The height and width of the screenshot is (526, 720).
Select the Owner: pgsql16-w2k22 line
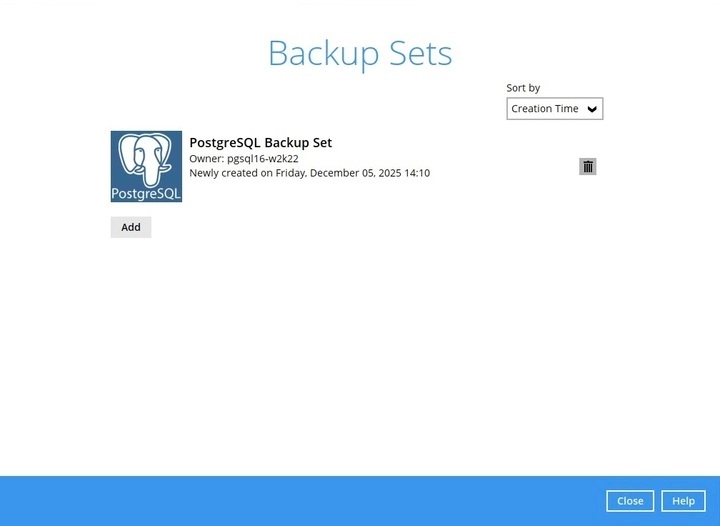click(x=244, y=159)
